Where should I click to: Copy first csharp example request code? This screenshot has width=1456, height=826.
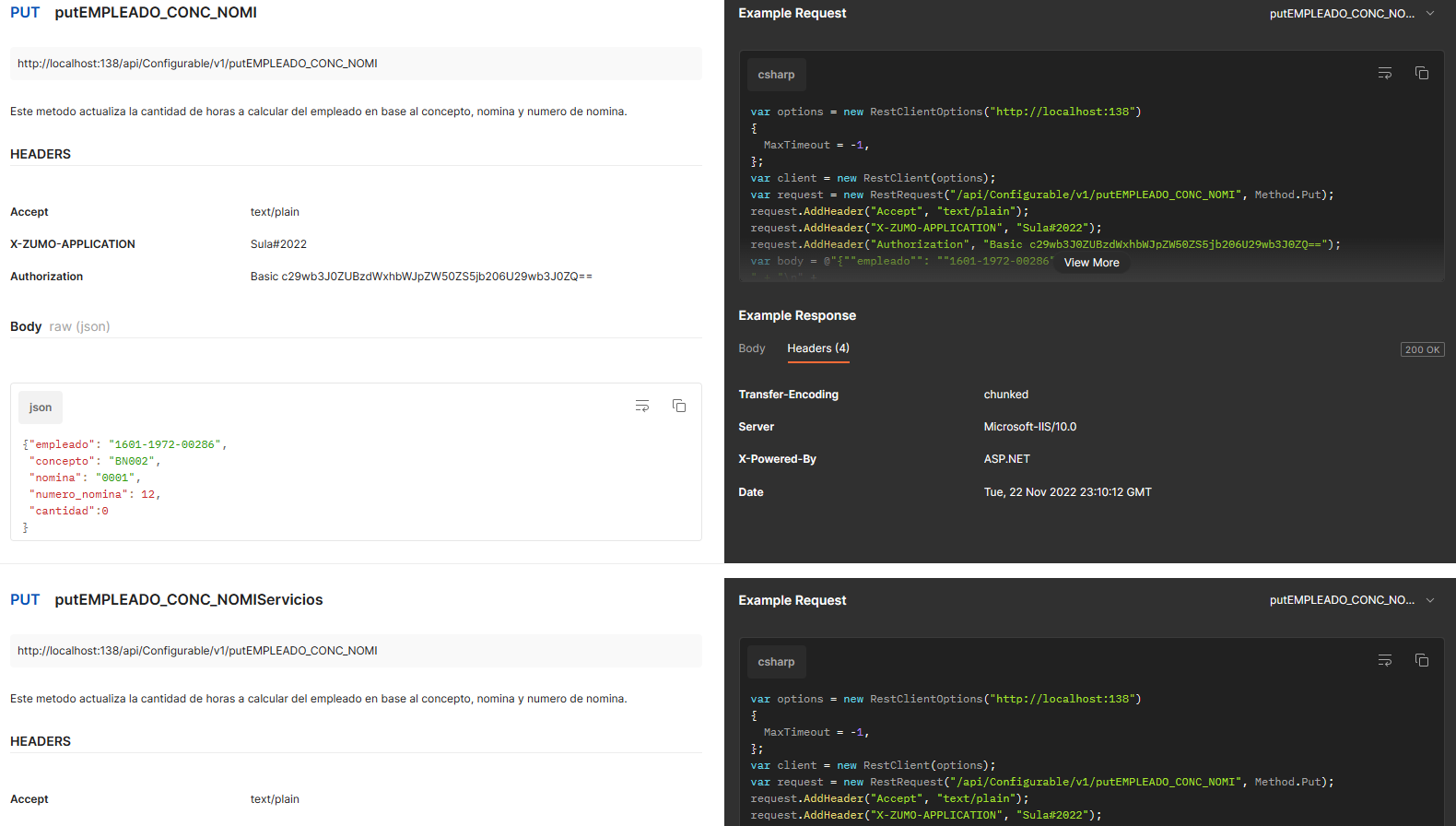[1422, 74]
